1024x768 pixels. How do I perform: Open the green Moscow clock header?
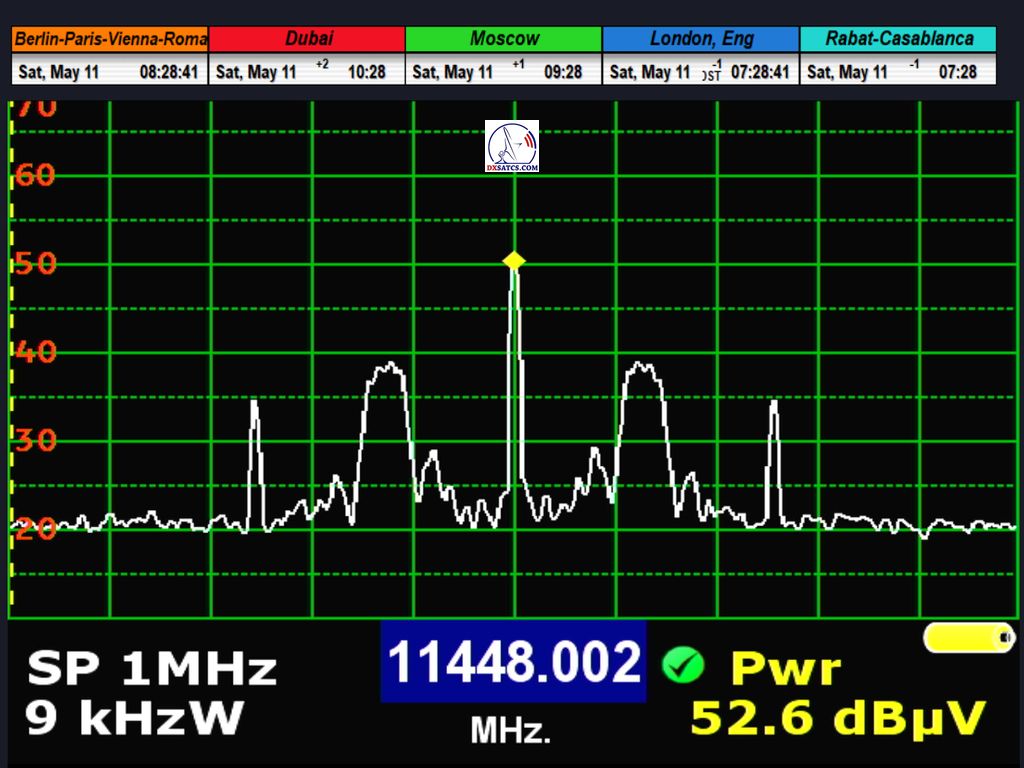[504, 39]
